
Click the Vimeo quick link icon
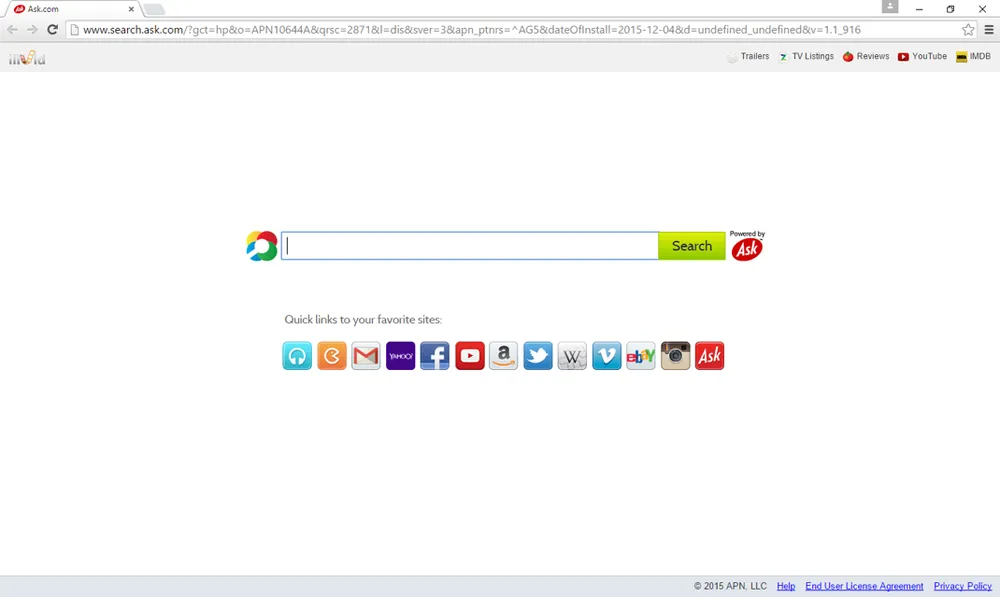click(607, 356)
